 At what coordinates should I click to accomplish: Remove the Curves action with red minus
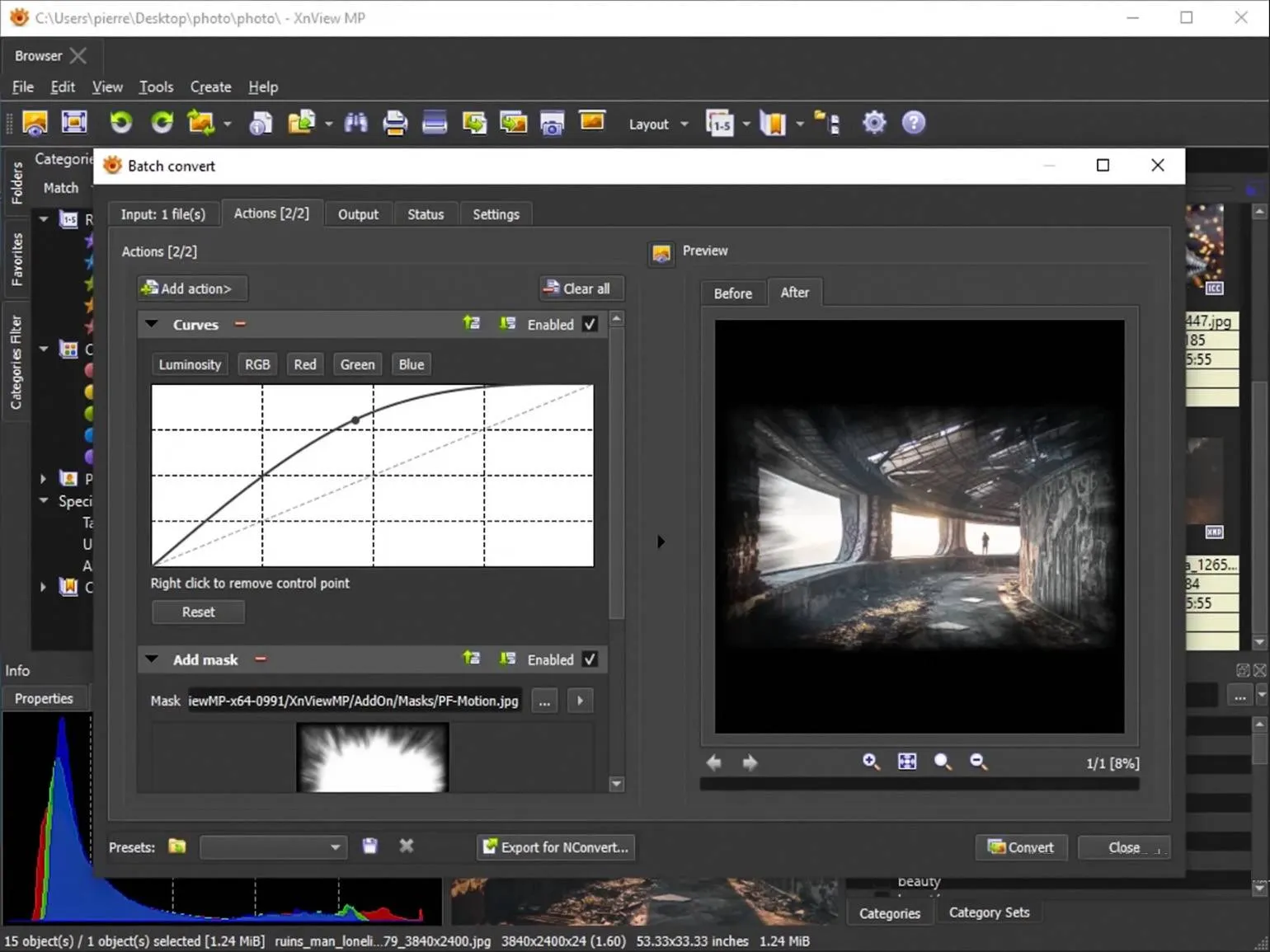240,324
